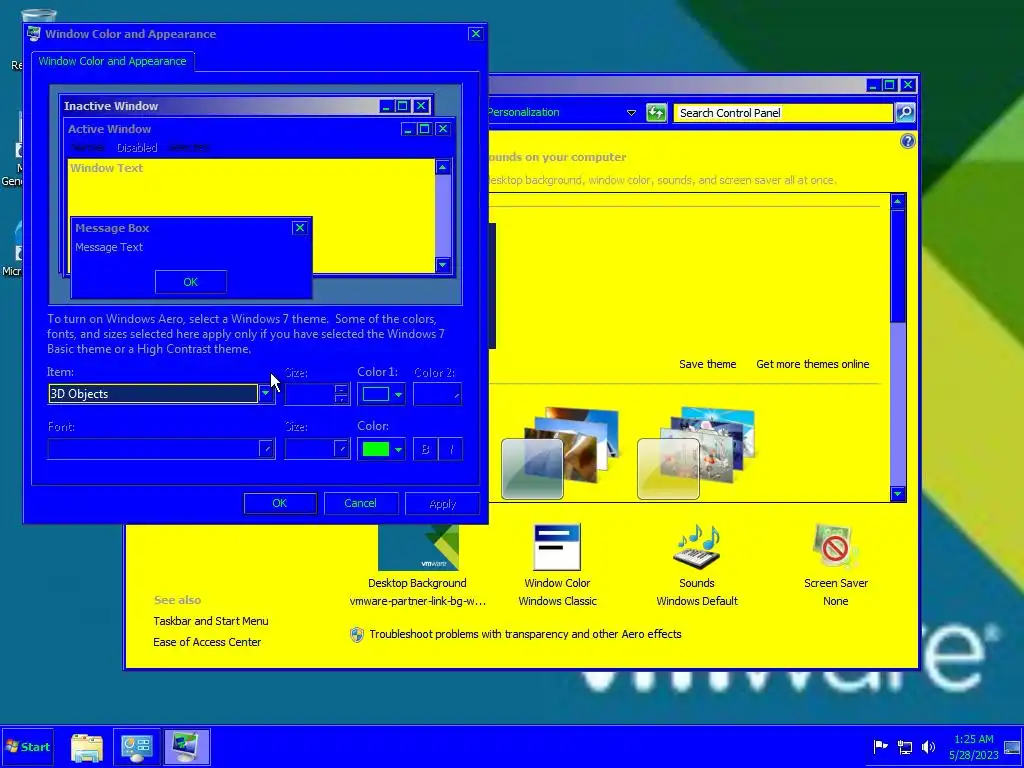Viewport: 1024px width, 768px height.
Task: Click the Action Center flag tray icon
Action: [880, 746]
